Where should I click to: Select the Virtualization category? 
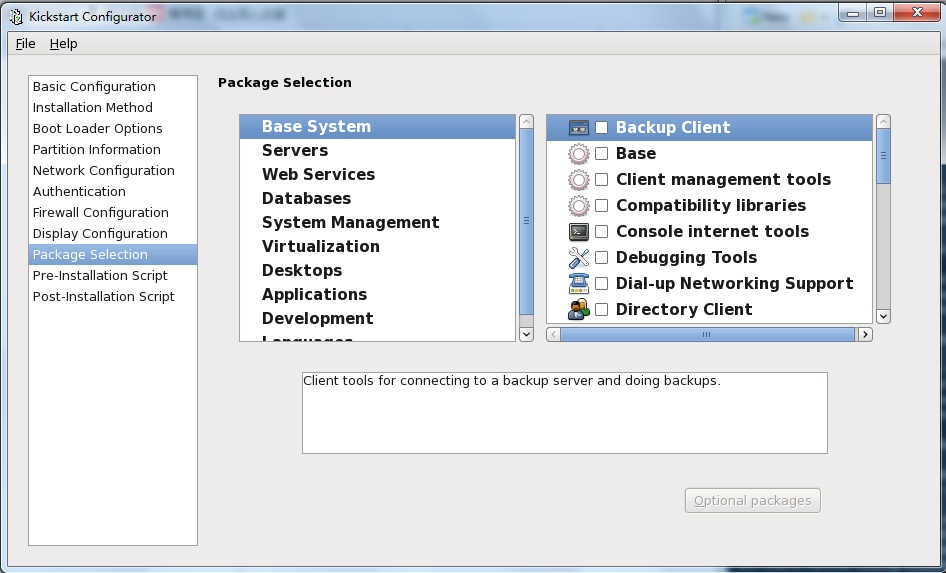[378, 247]
